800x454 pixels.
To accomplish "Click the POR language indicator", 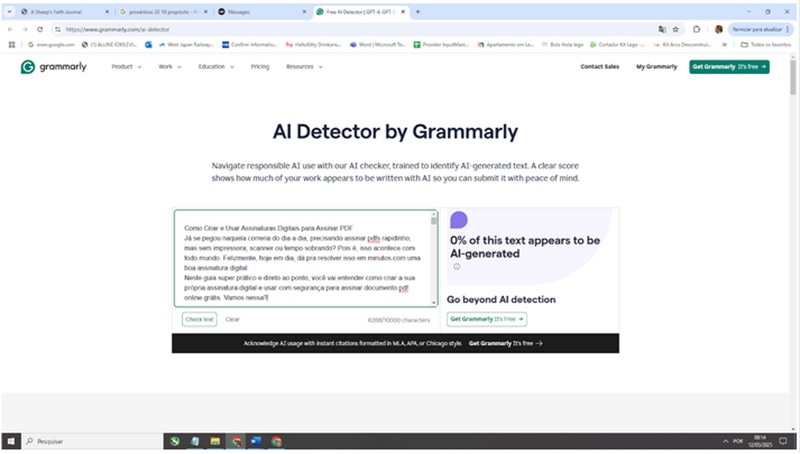I will 738,441.
